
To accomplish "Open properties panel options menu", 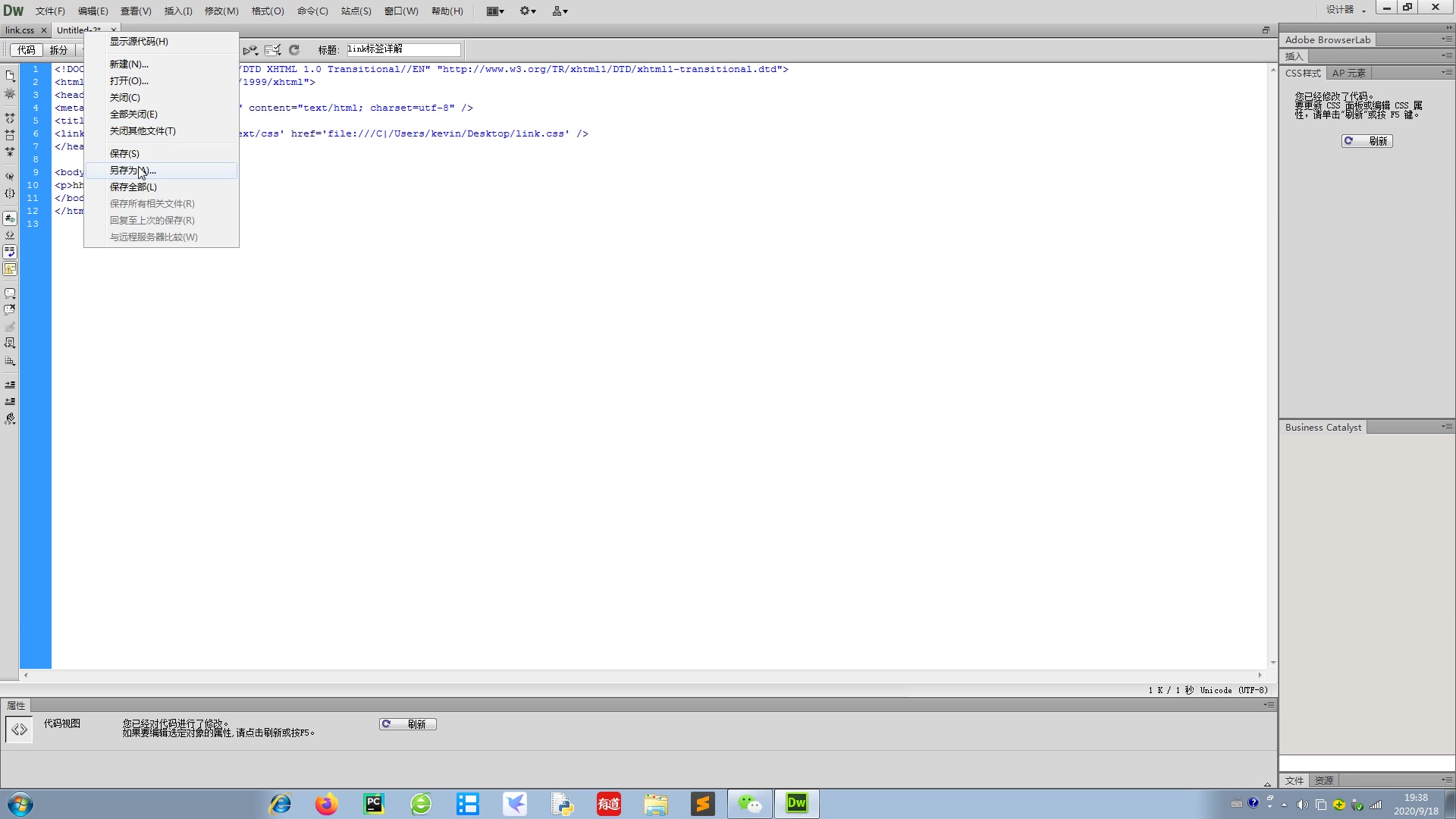I will click(1269, 705).
